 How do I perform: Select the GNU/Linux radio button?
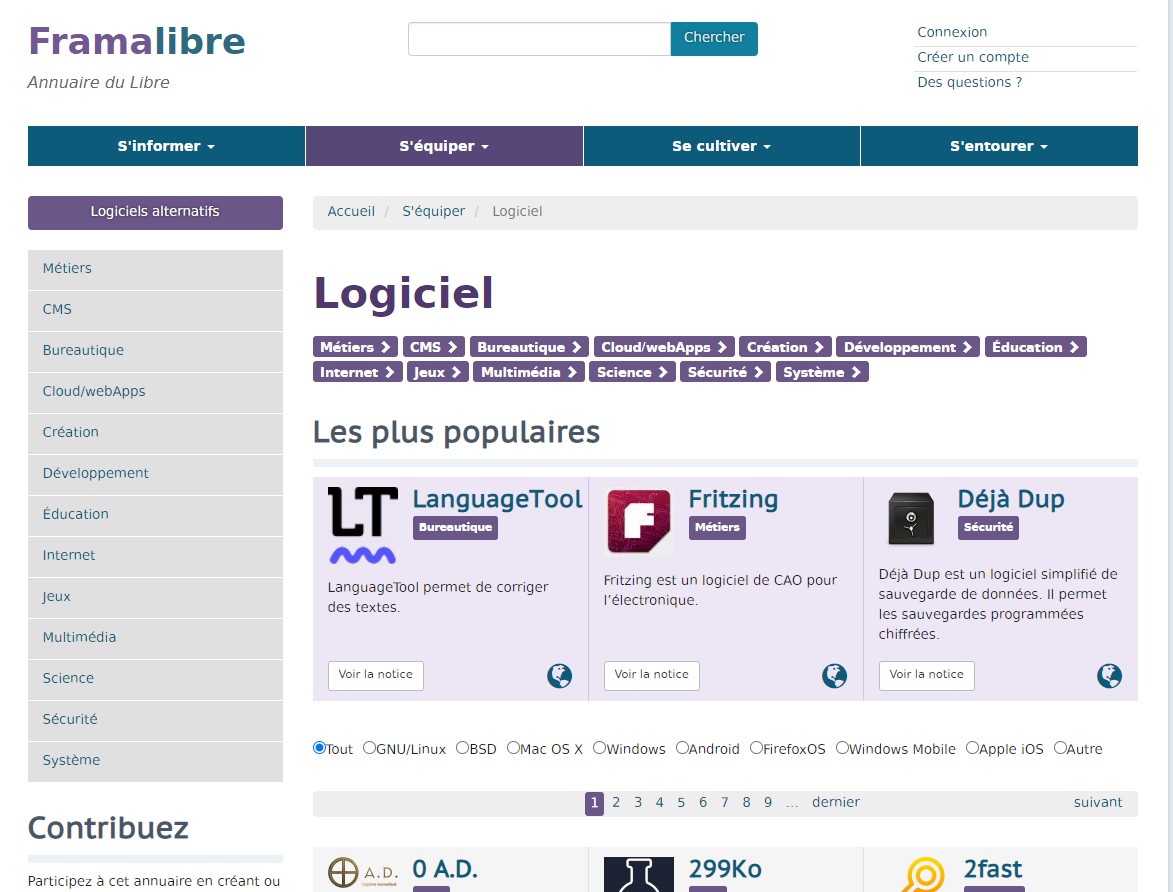[x=369, y=748]
